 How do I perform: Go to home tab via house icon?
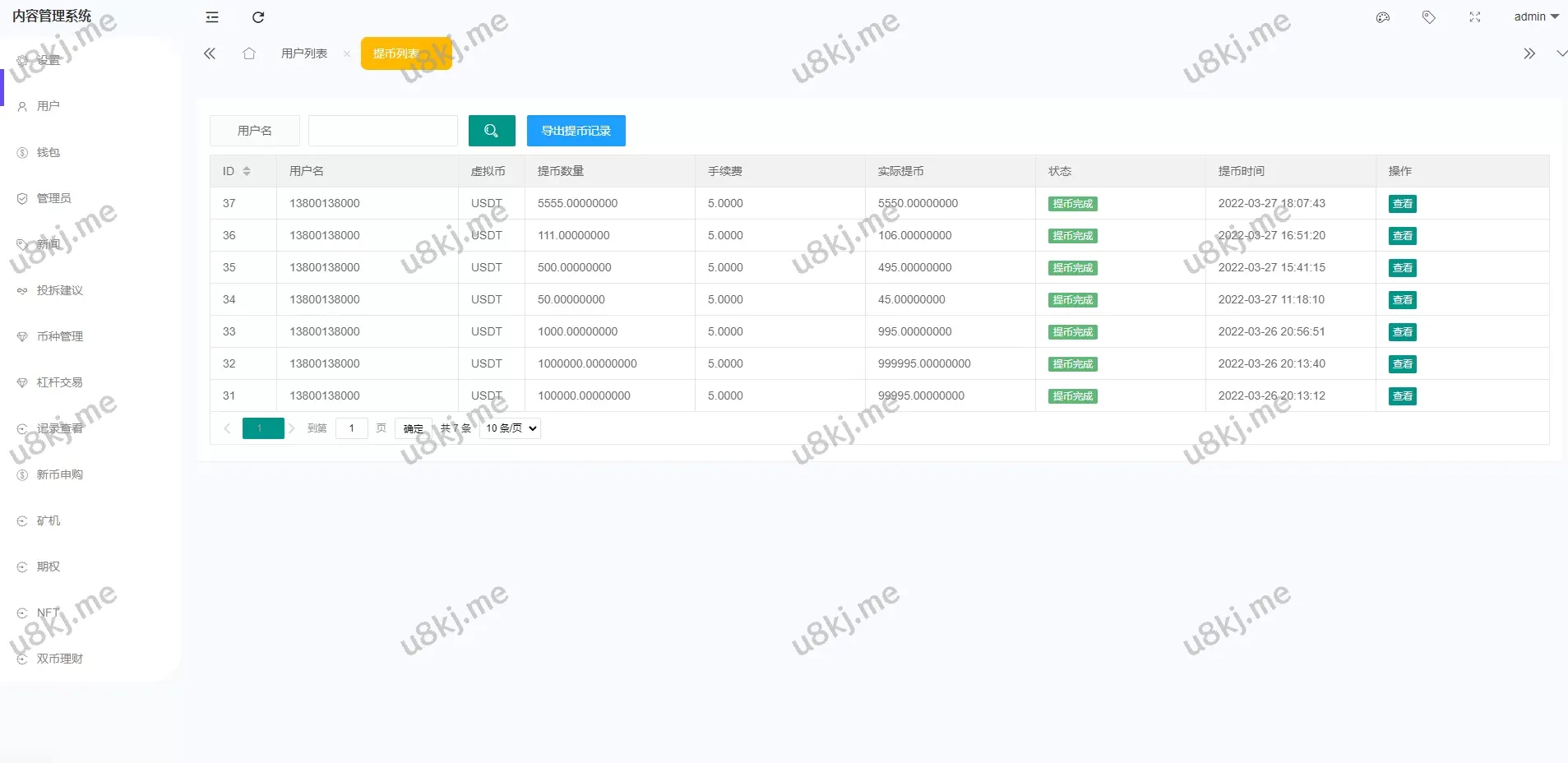[249, 53]
